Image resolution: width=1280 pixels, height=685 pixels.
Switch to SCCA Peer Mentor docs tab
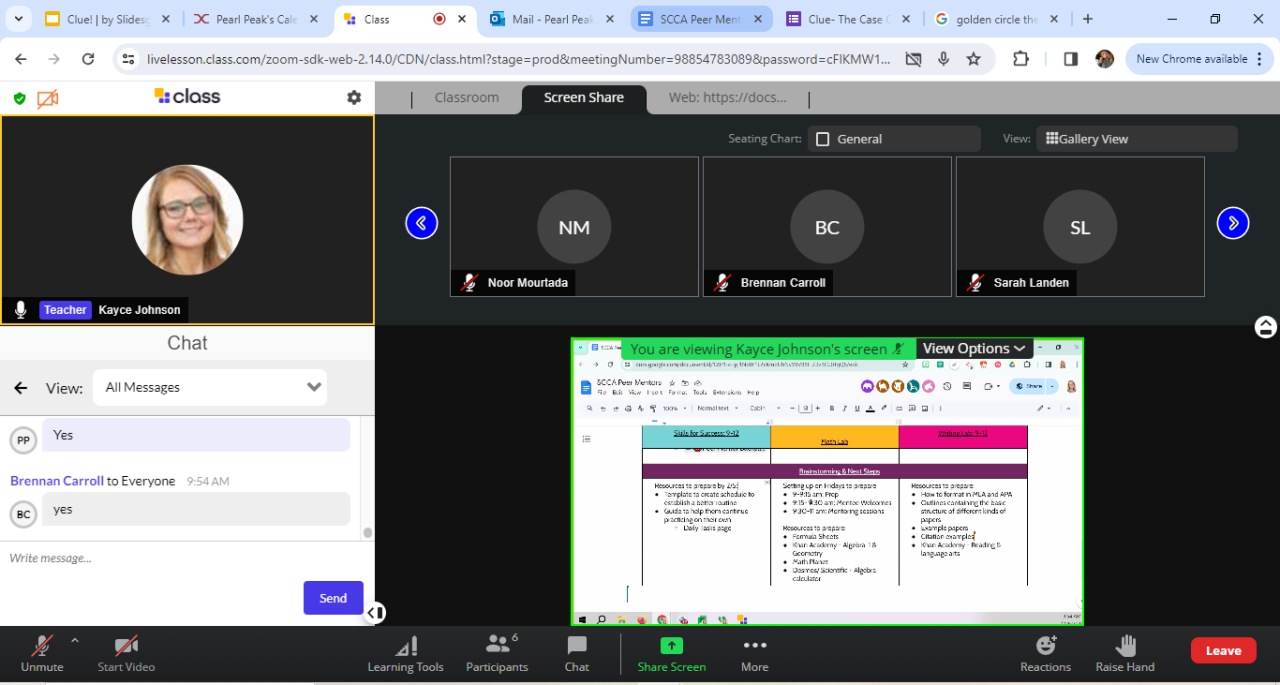tap(701, 19)
